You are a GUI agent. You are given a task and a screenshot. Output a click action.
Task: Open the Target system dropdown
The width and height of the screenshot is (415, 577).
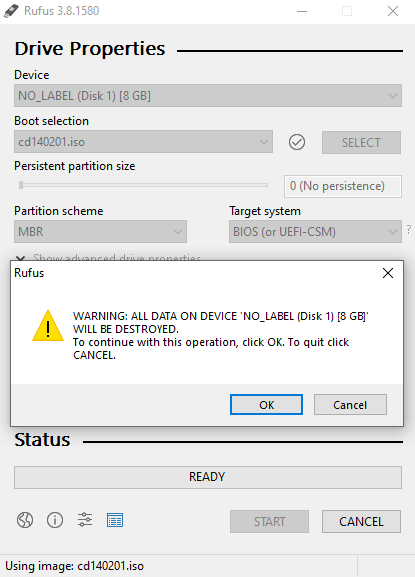[315, 231]
